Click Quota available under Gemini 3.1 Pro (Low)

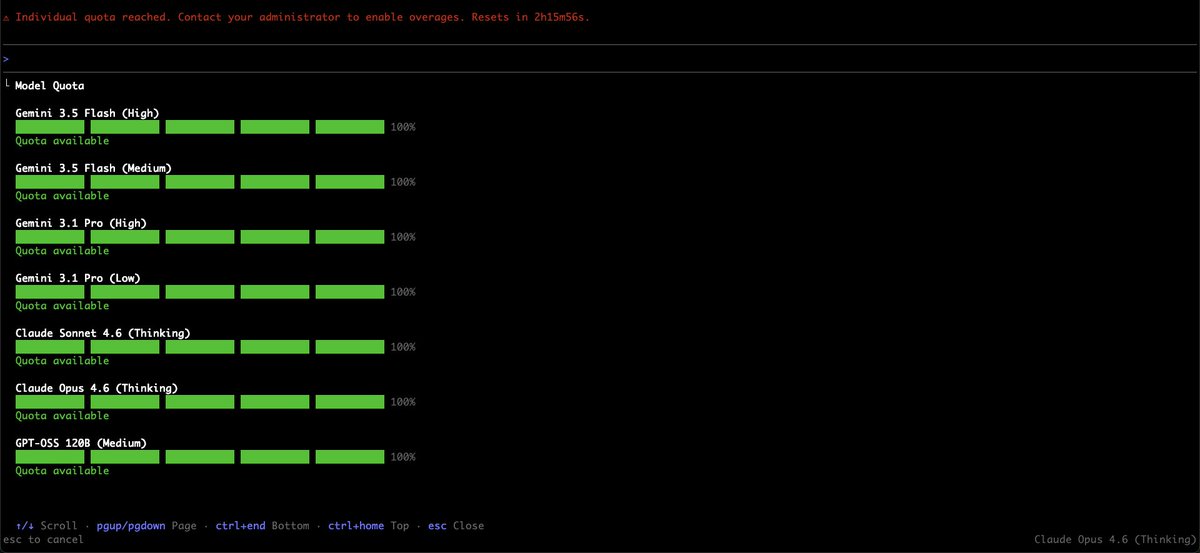point(62,306)
